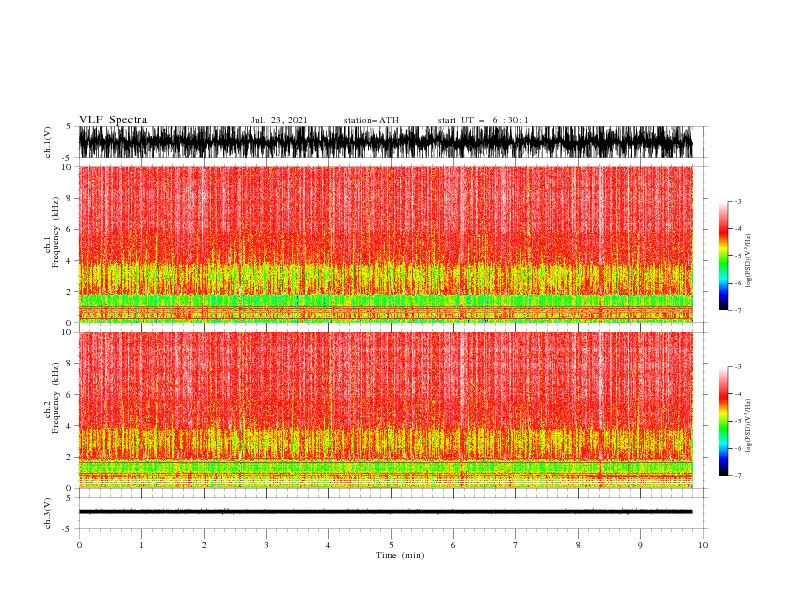
Task: Click the "6" tick on the time axis
Action: pos(453,545)
